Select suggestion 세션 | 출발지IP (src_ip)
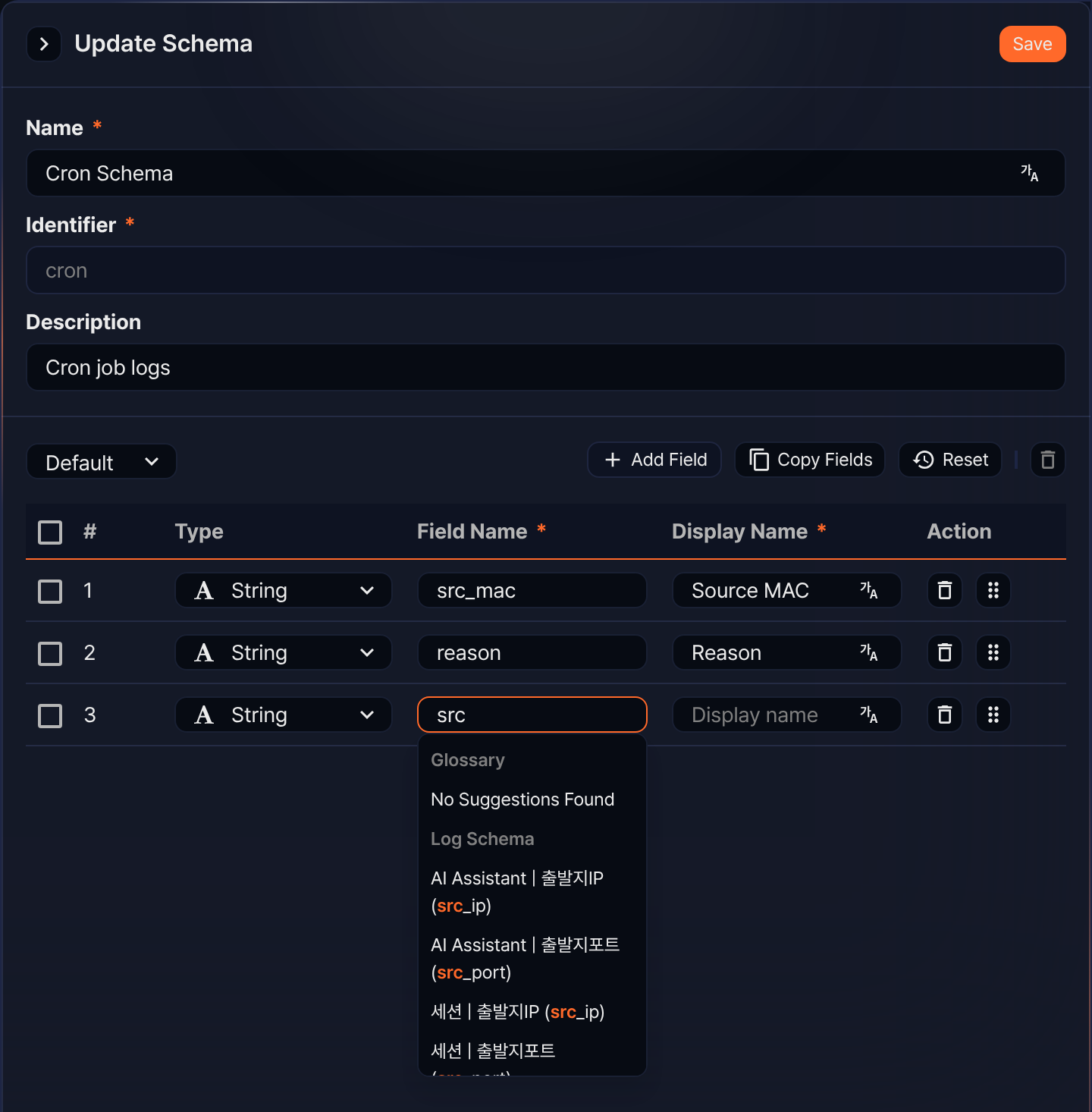 (532, 1012)
